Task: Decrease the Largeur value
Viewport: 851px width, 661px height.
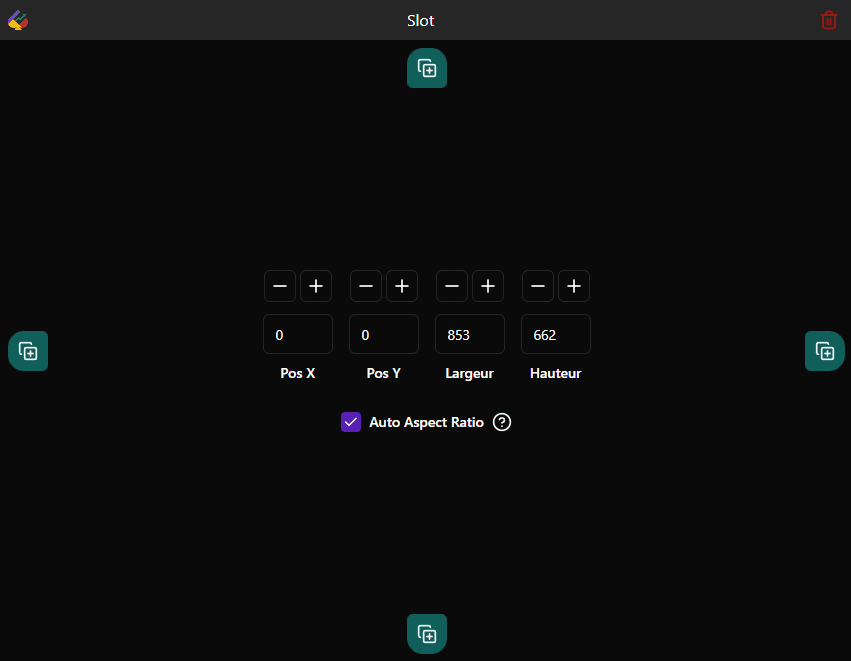Action: click(452, 286)
